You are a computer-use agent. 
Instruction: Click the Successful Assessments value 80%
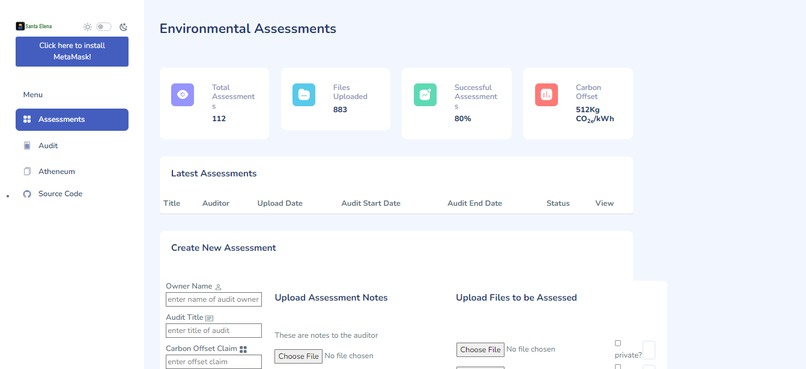(x=463, y=119)
